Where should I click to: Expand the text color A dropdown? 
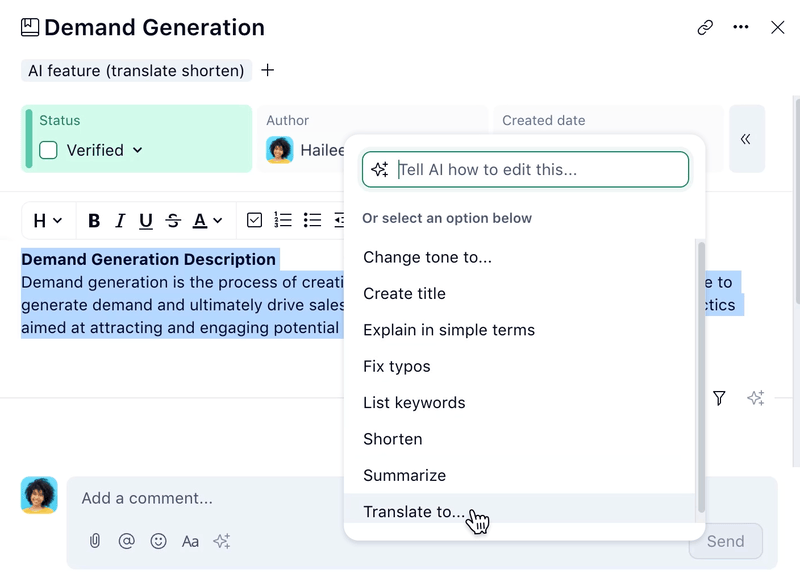(x=204, y=220)
